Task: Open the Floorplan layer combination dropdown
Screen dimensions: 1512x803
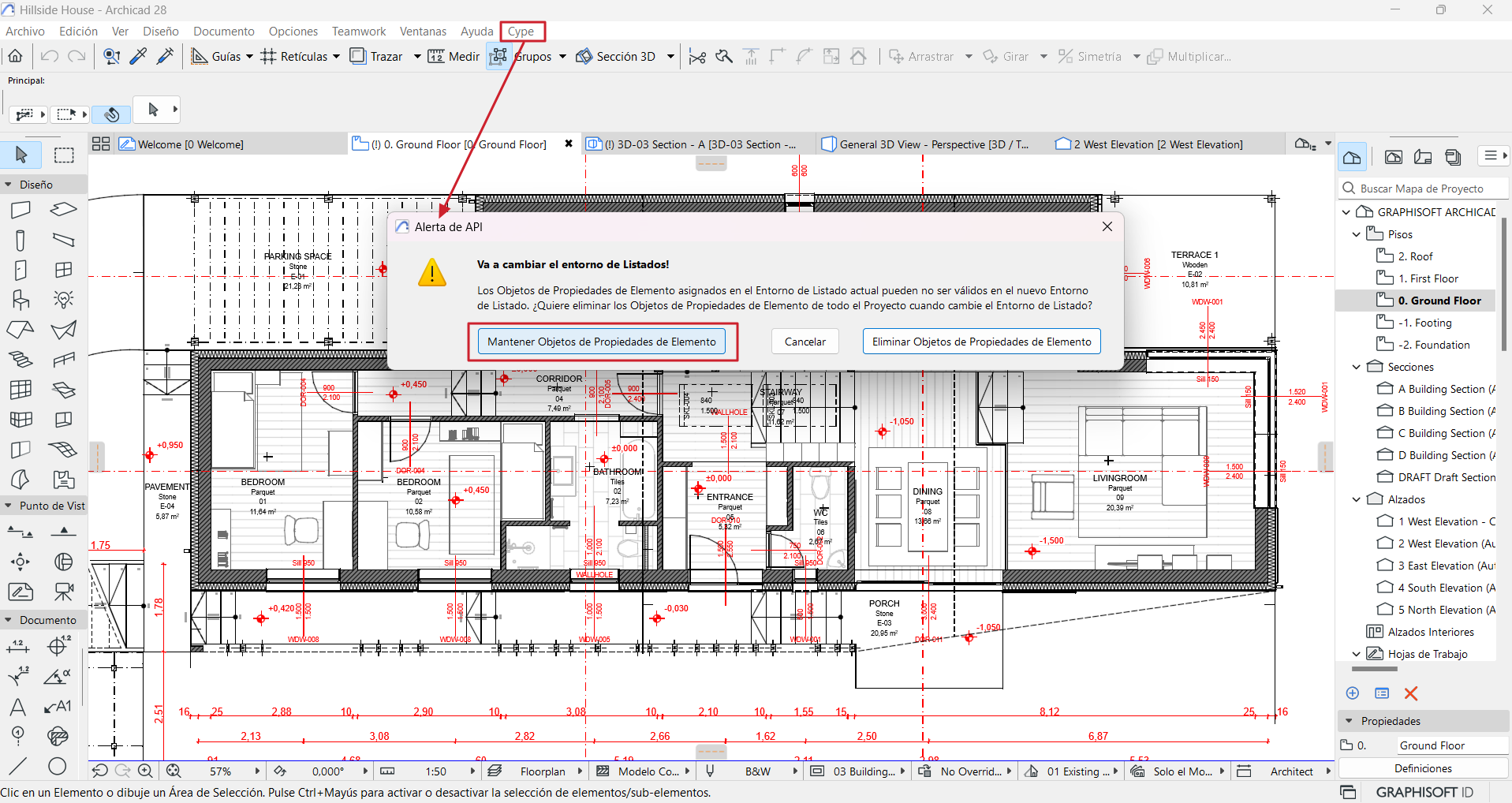Action: pos(580,771)
